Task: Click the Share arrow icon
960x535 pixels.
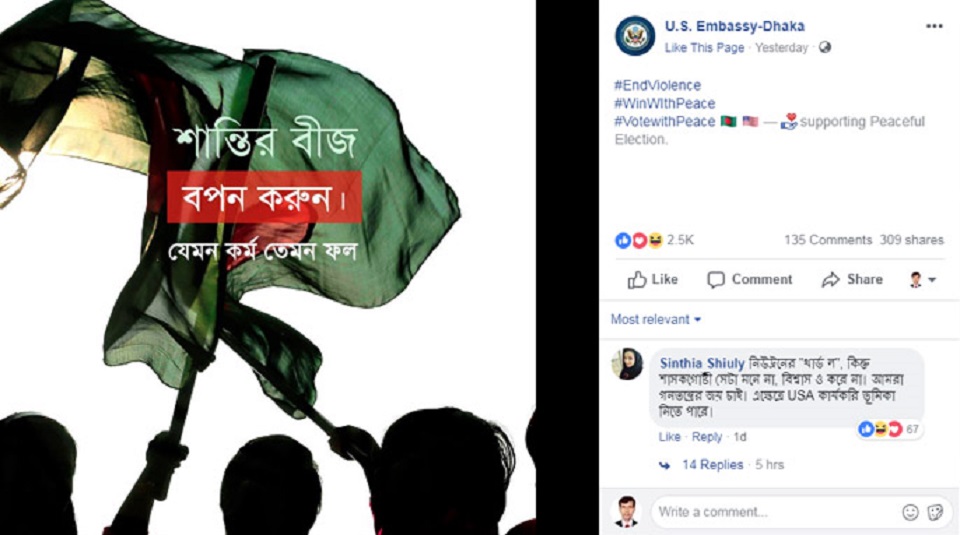Action: coord(830,280)
